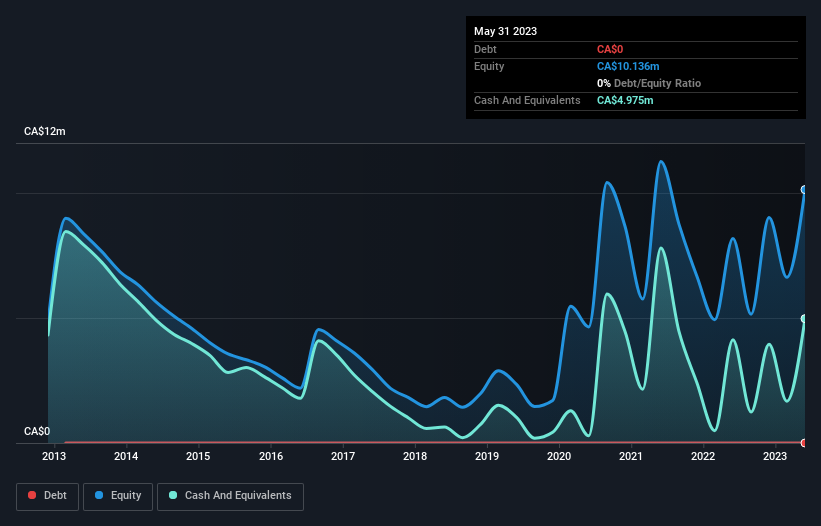821x526 pixels.
Task: Select the Cash endpoint marker for May 2023
Action: (x=804, y=319)
